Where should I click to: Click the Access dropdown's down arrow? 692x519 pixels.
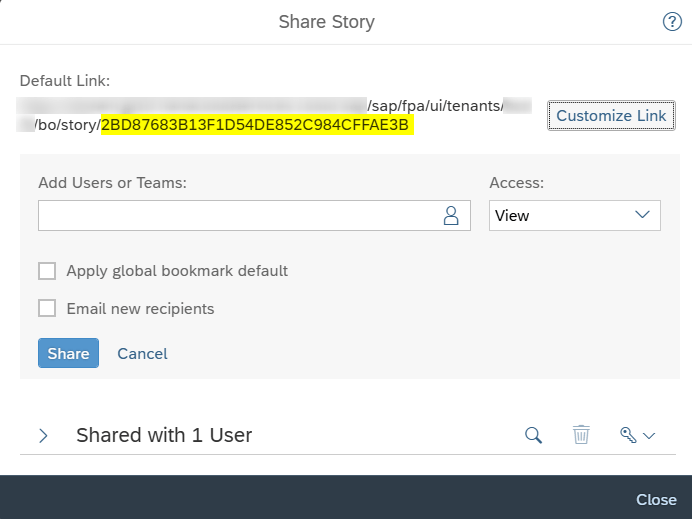pyautogui.click(x=642, y=215)
